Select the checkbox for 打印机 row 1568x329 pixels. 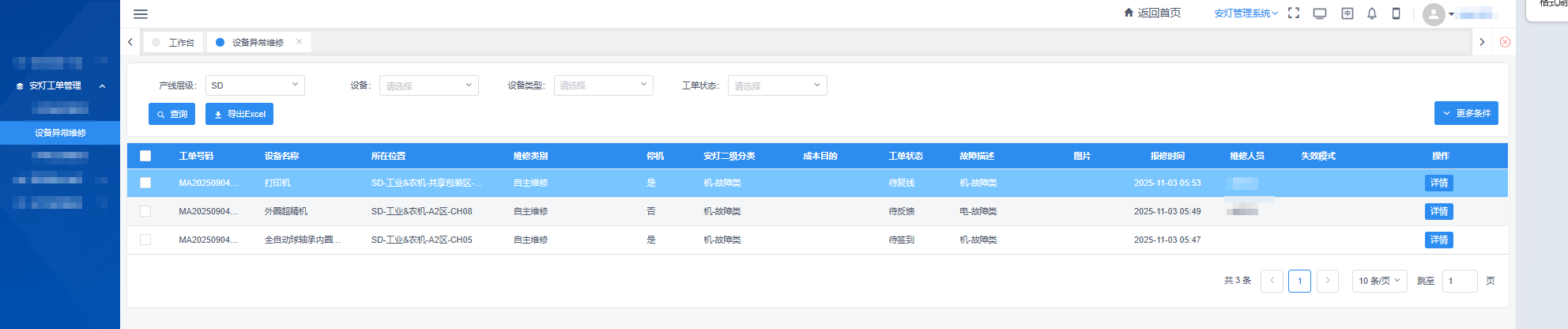(145, 183)
